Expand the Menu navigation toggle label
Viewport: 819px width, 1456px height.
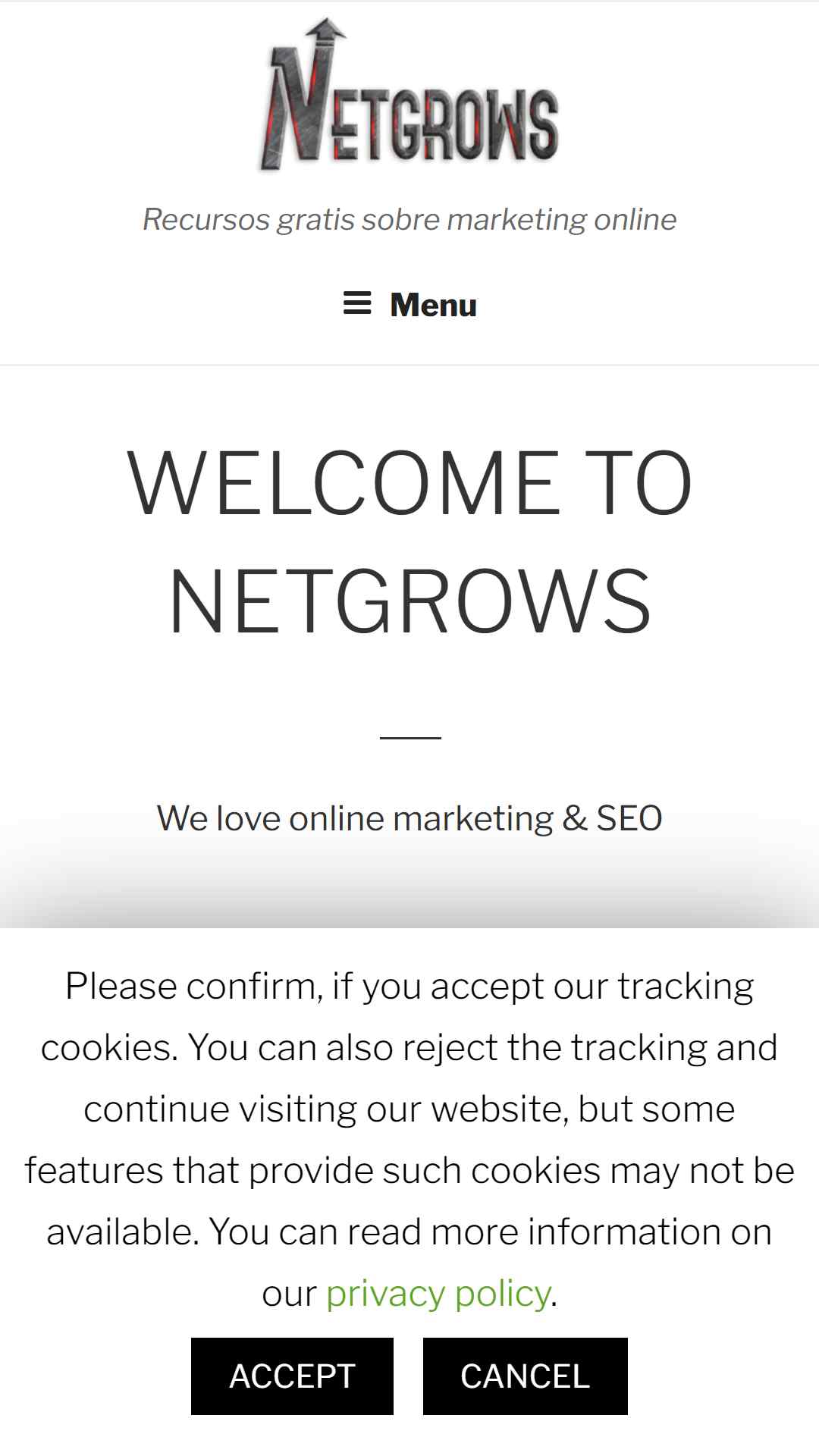(x=433, y=305)
